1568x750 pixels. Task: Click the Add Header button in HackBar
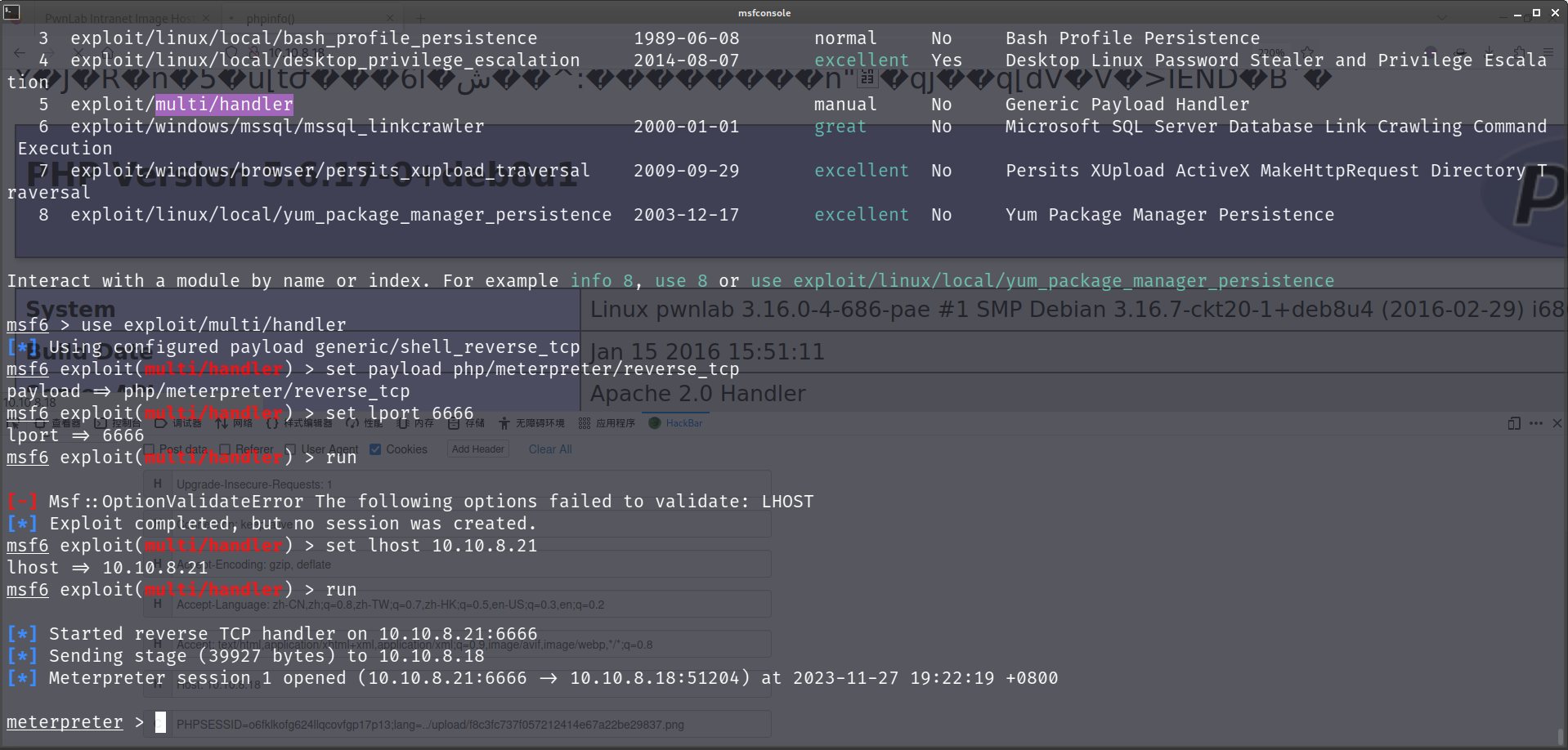(x=478, y=449)
